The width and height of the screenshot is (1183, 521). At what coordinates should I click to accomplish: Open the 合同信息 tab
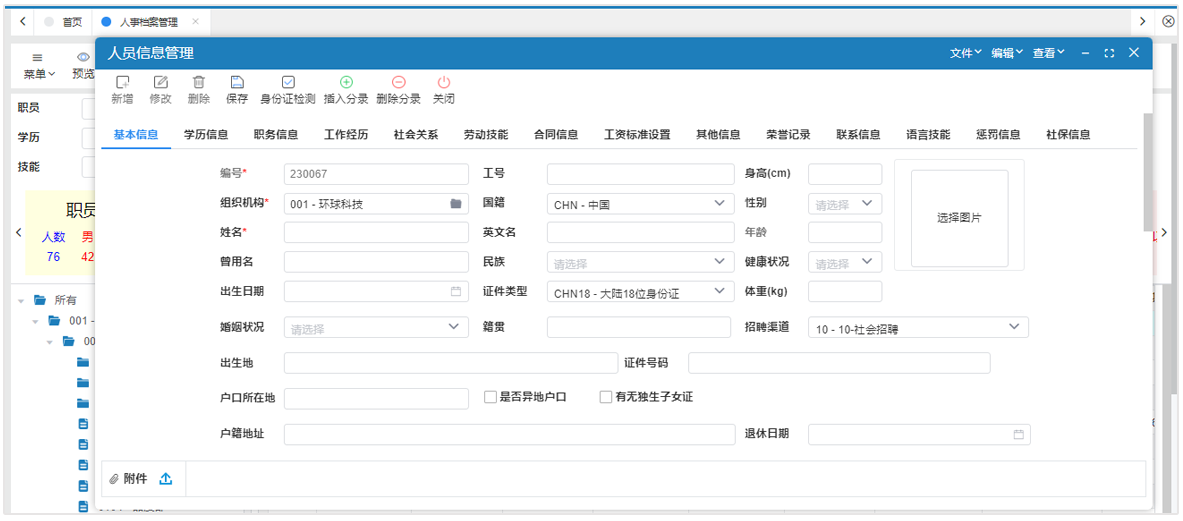coord(556,135)
